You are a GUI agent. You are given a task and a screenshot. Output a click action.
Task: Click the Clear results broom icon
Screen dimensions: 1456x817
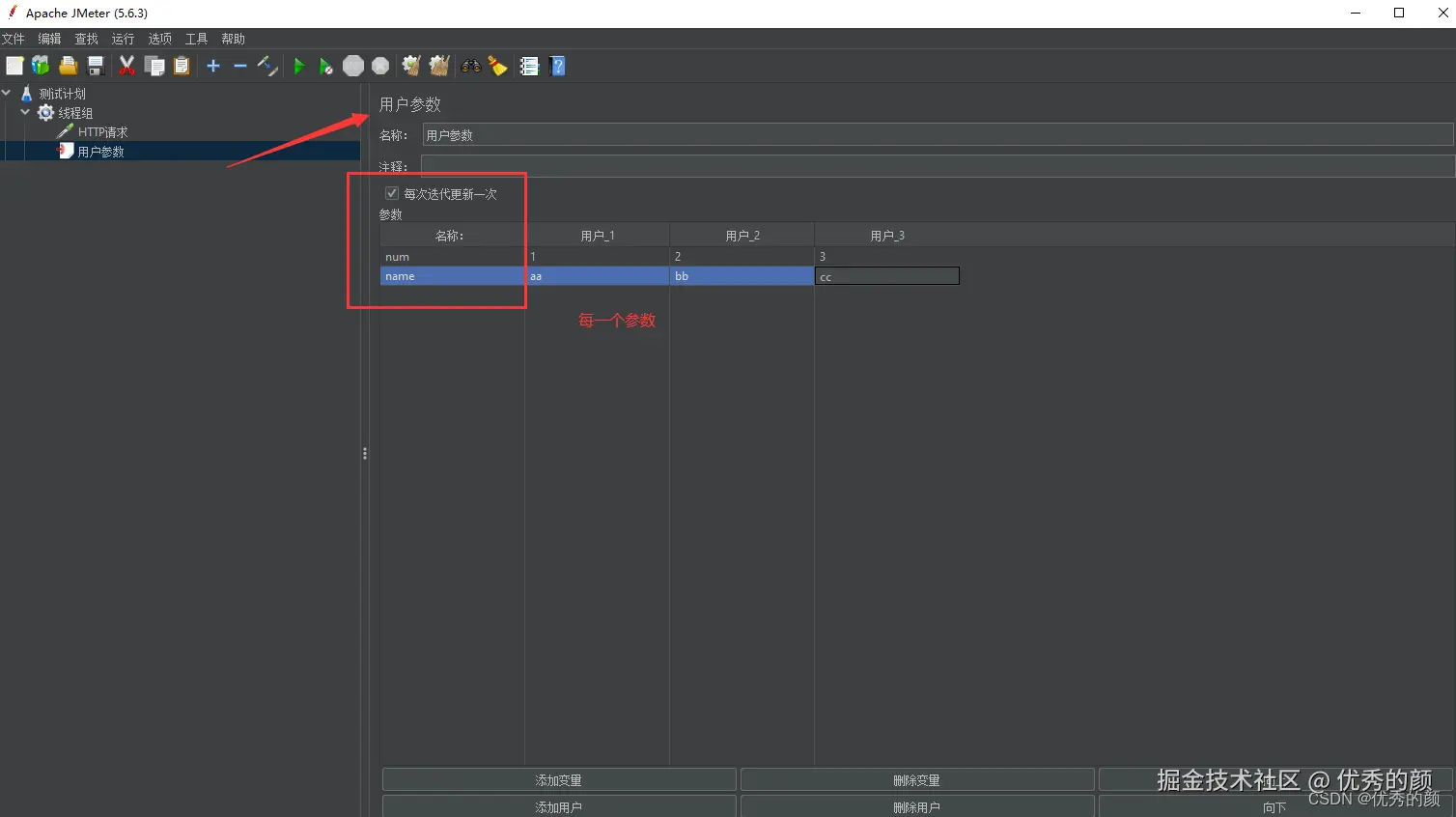411,66
